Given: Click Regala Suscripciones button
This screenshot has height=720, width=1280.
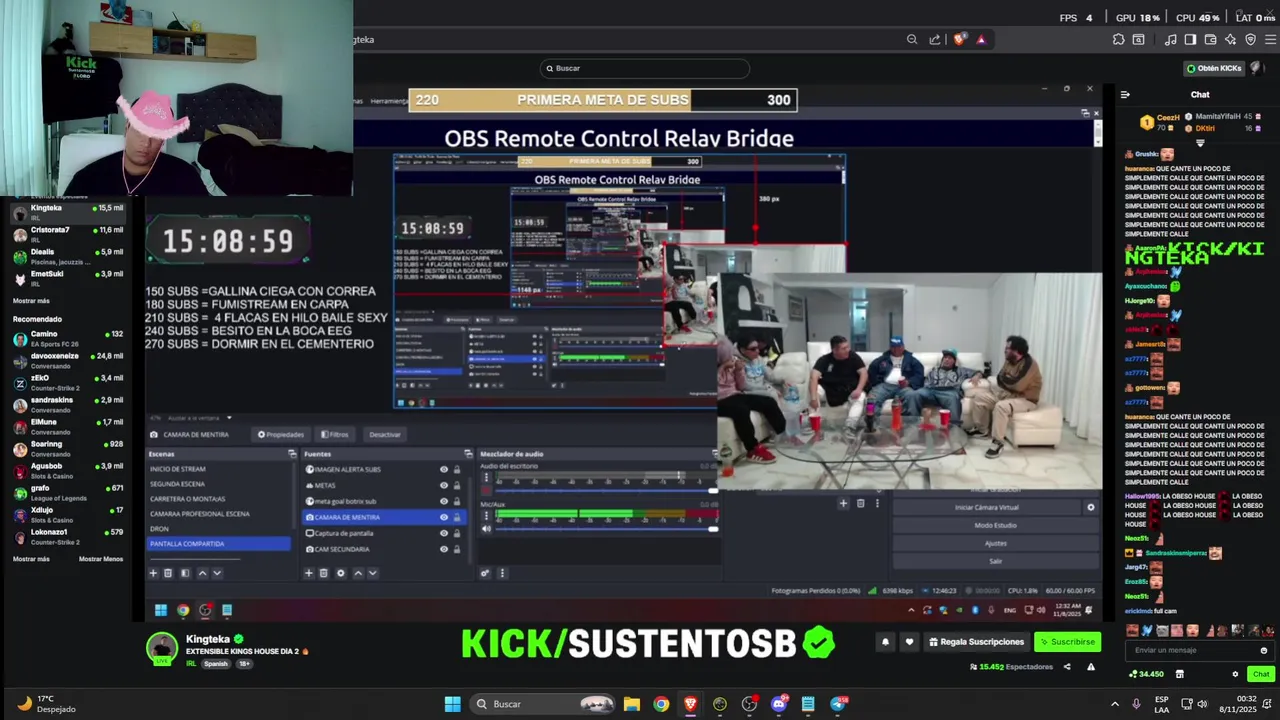Looking at the screenshot, I should (x=977, y=642).
